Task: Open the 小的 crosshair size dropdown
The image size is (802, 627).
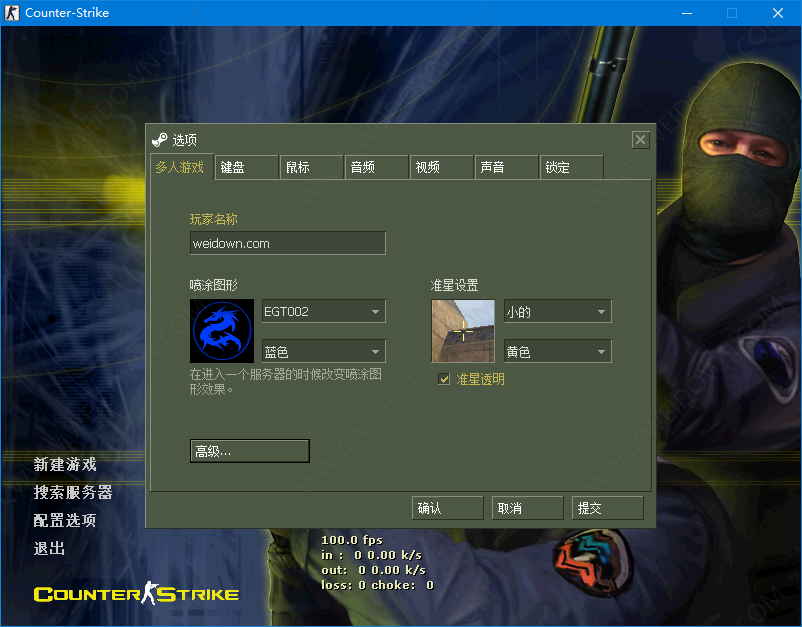Action: (557, 312)
